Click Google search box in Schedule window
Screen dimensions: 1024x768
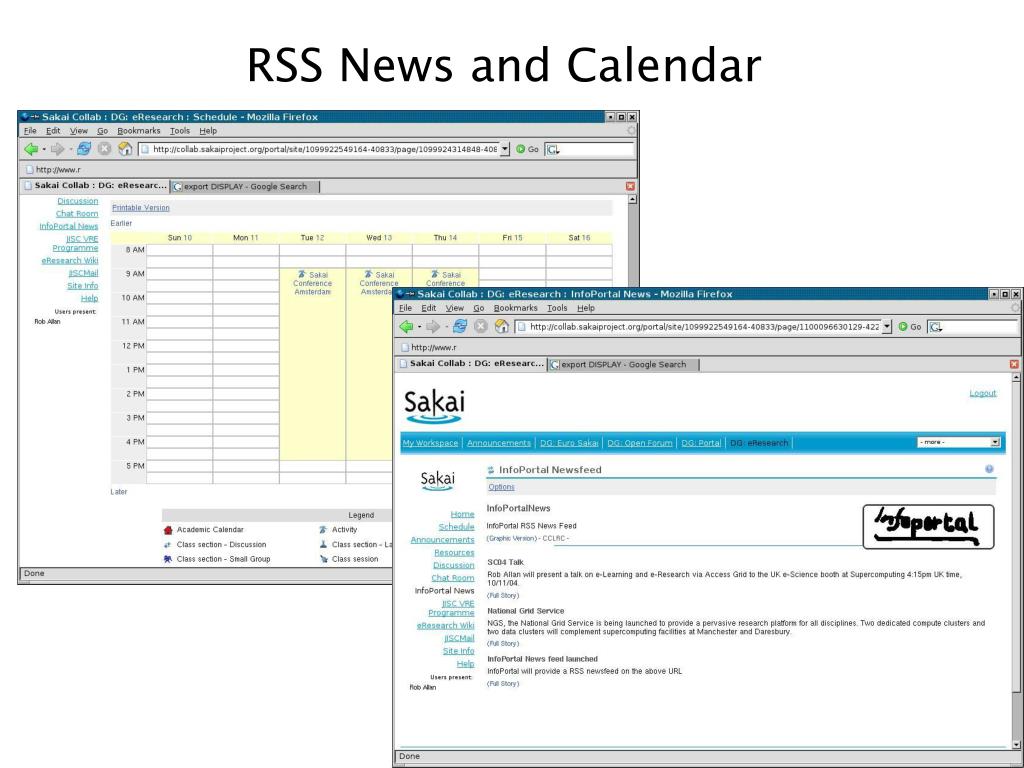[590, 150]
